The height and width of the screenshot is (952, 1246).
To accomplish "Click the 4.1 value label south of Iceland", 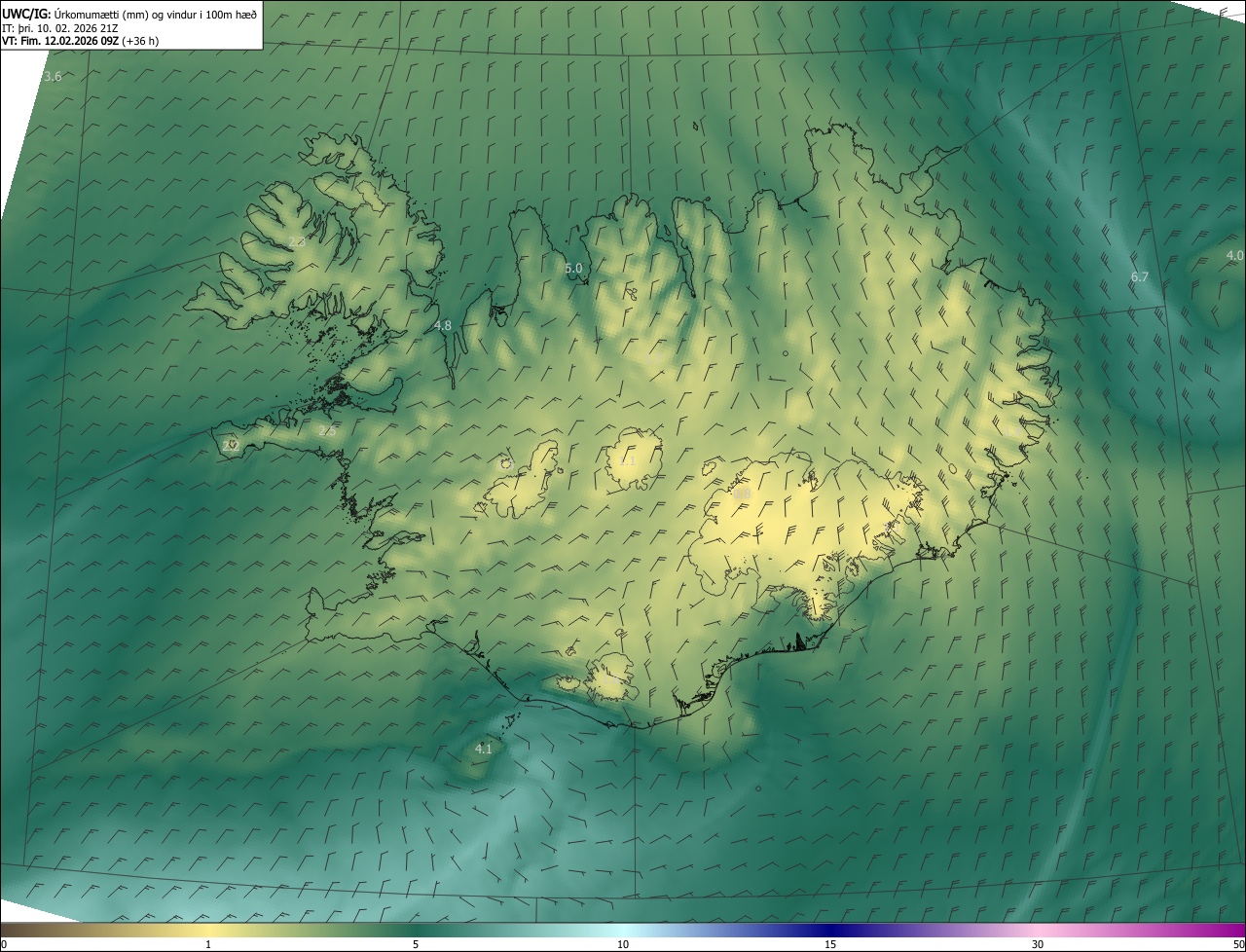I will pos(483,749).
